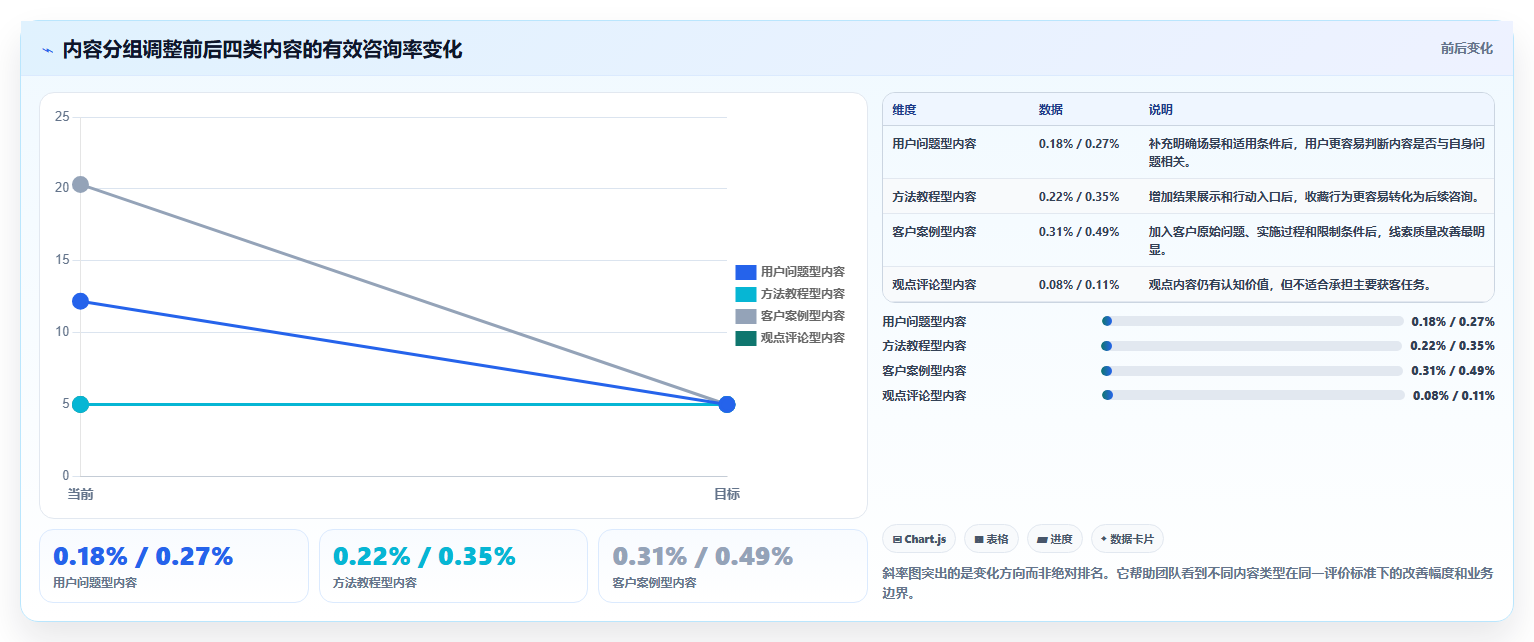Click the 数据卡片 tag
1534x642 pixels.
click(1127, 539)
